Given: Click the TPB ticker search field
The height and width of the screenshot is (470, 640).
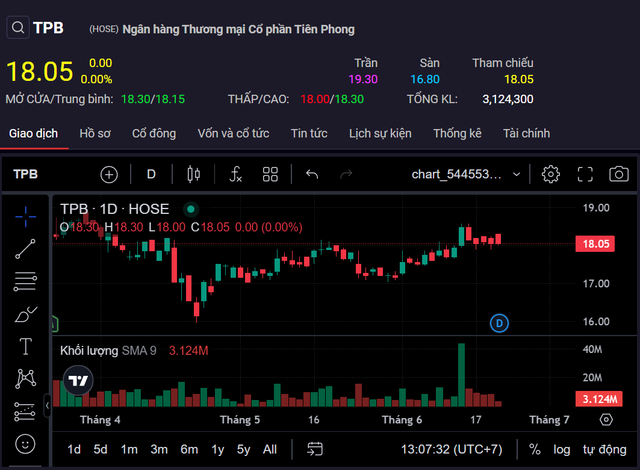Looking at the screenshot, I should pos(48,28).
